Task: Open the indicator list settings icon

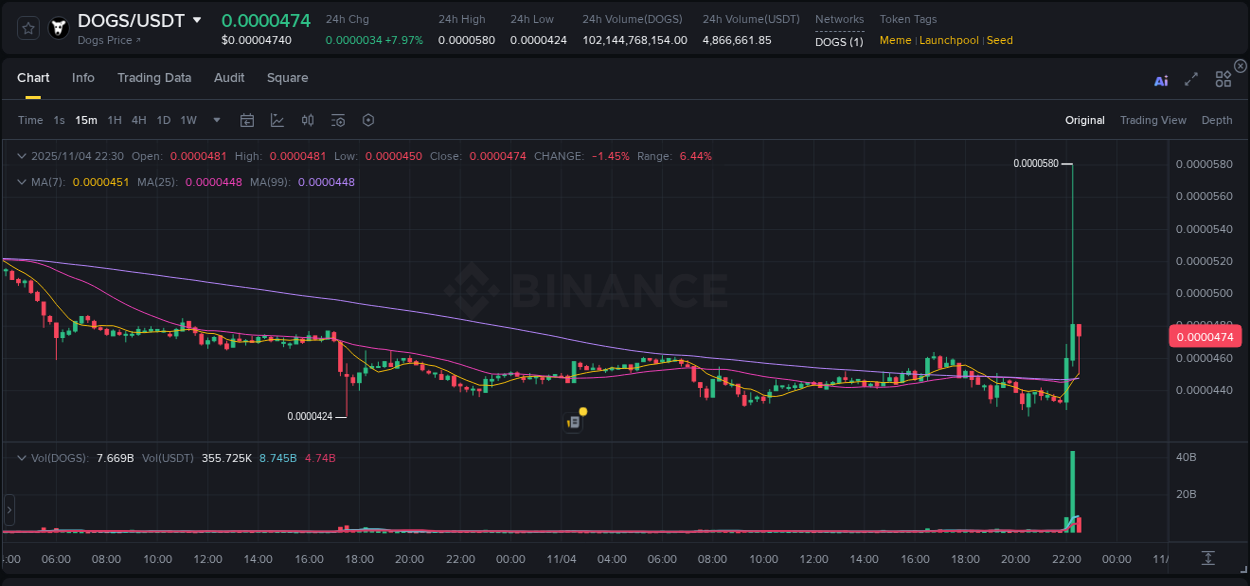Action: click(338, 120)
